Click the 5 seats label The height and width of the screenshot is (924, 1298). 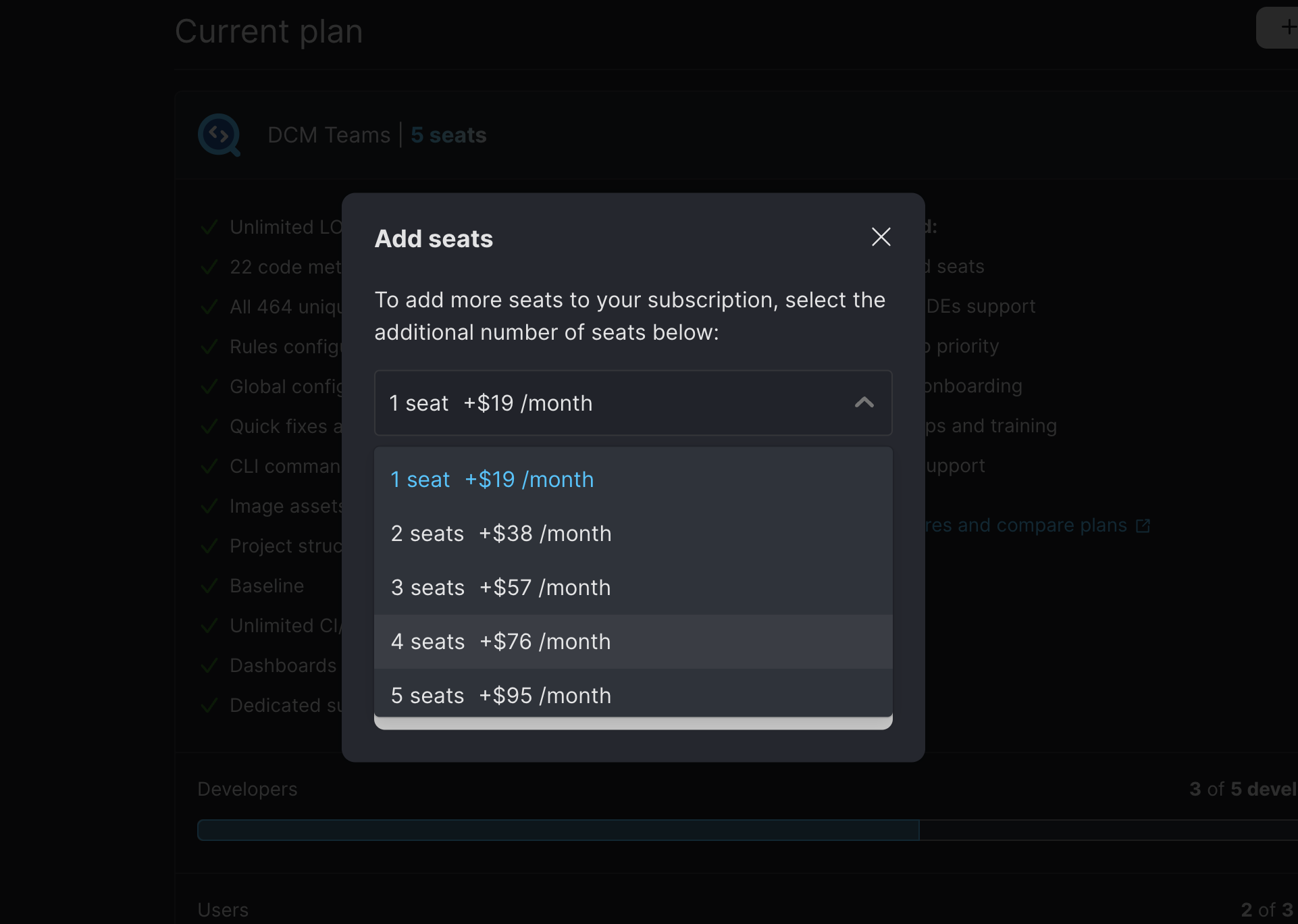point(448,135)
